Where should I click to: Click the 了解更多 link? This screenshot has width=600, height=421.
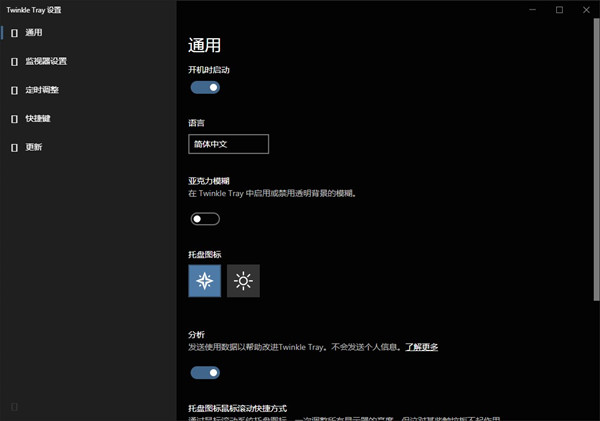(421, 347)
